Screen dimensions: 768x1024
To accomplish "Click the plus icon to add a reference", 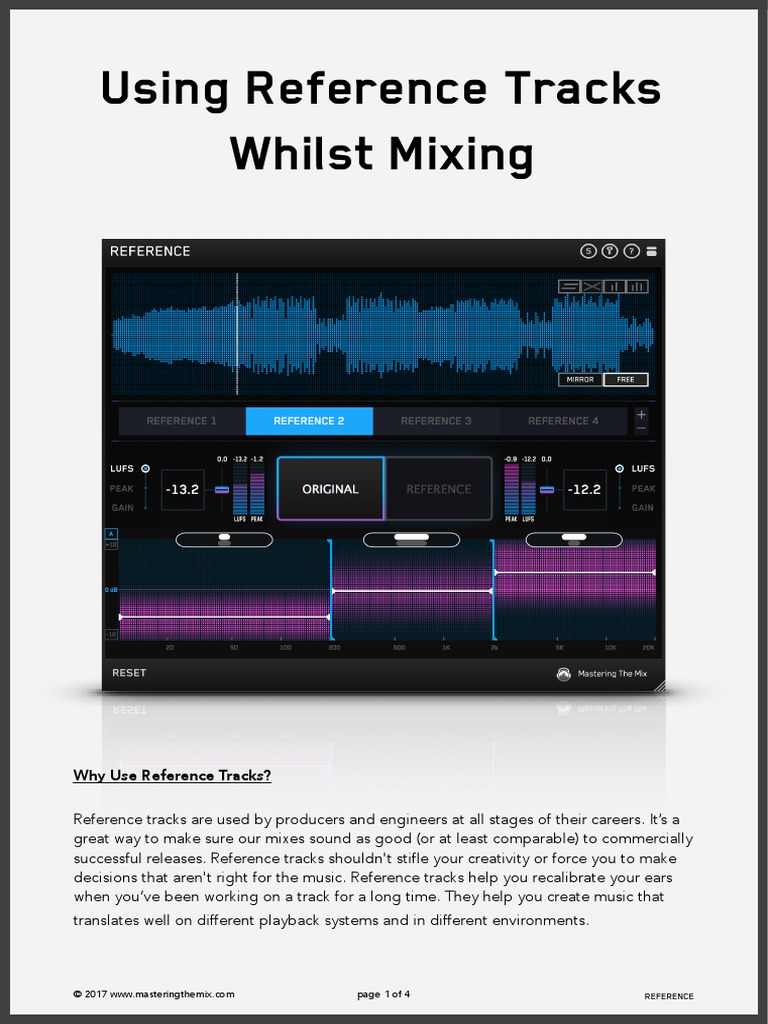I will [x=641, y=415].
